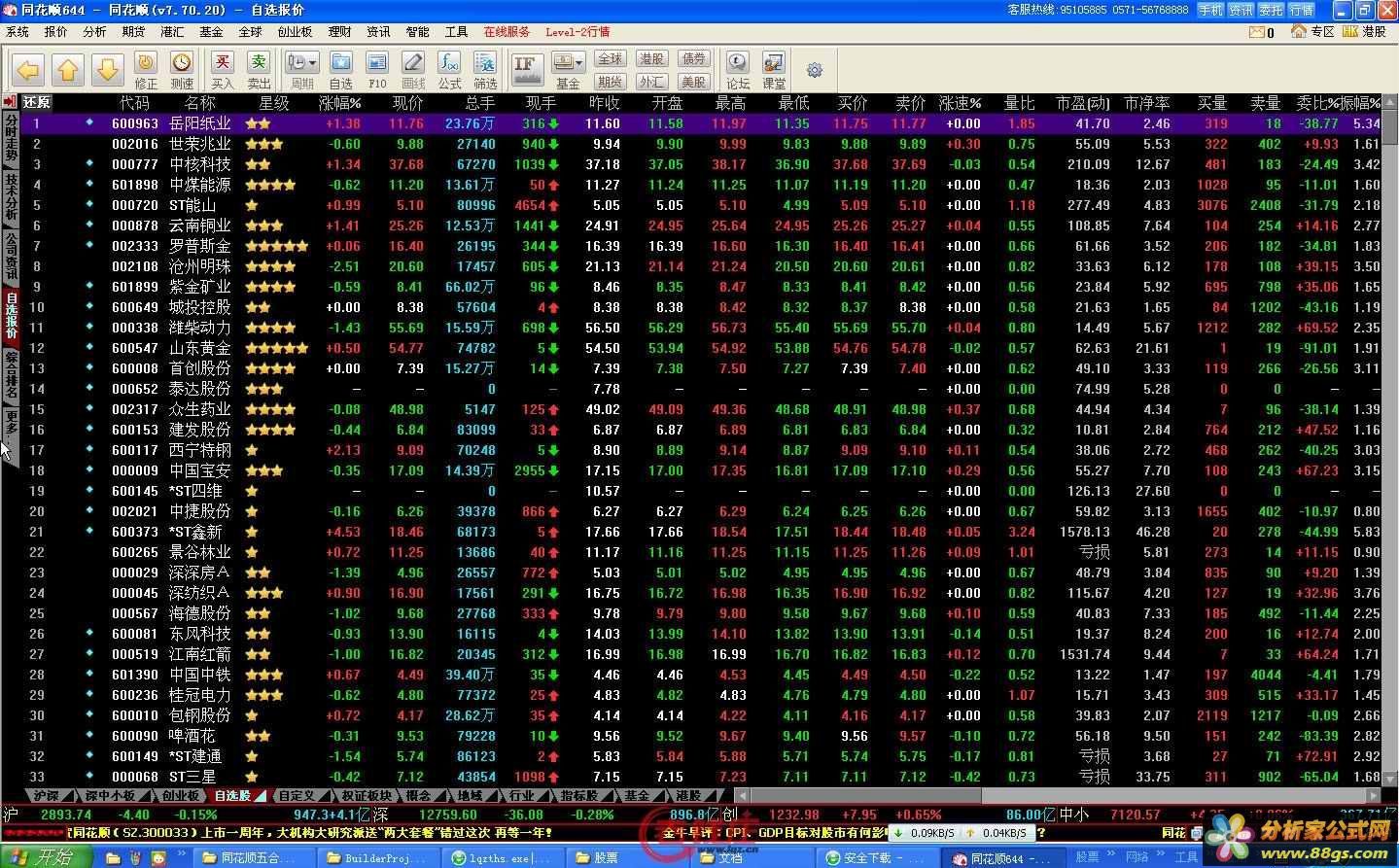This screenshot has height=868, width=1399.
Task: Select stock row 山东黄金
Action: click(700, 348)
